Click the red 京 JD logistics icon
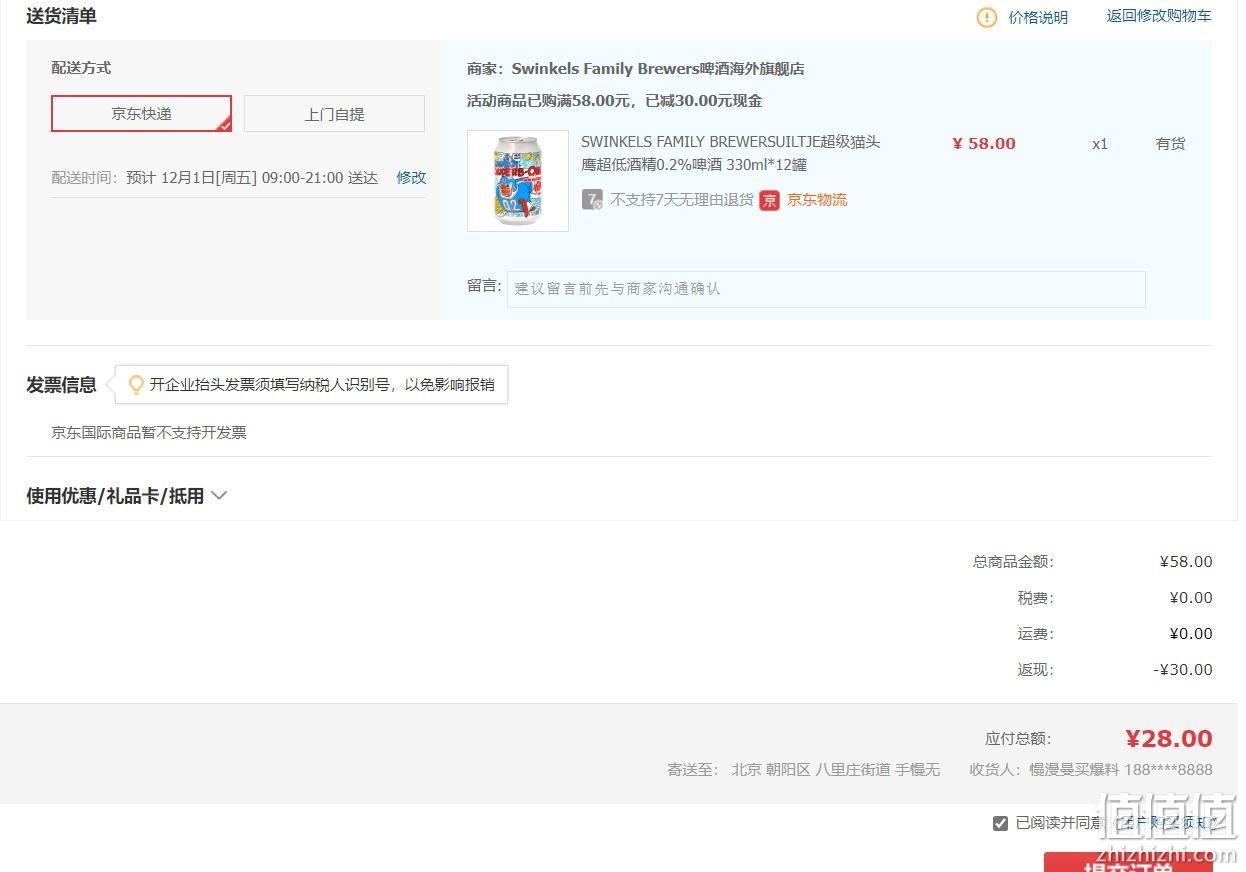 tap(769, 200)
